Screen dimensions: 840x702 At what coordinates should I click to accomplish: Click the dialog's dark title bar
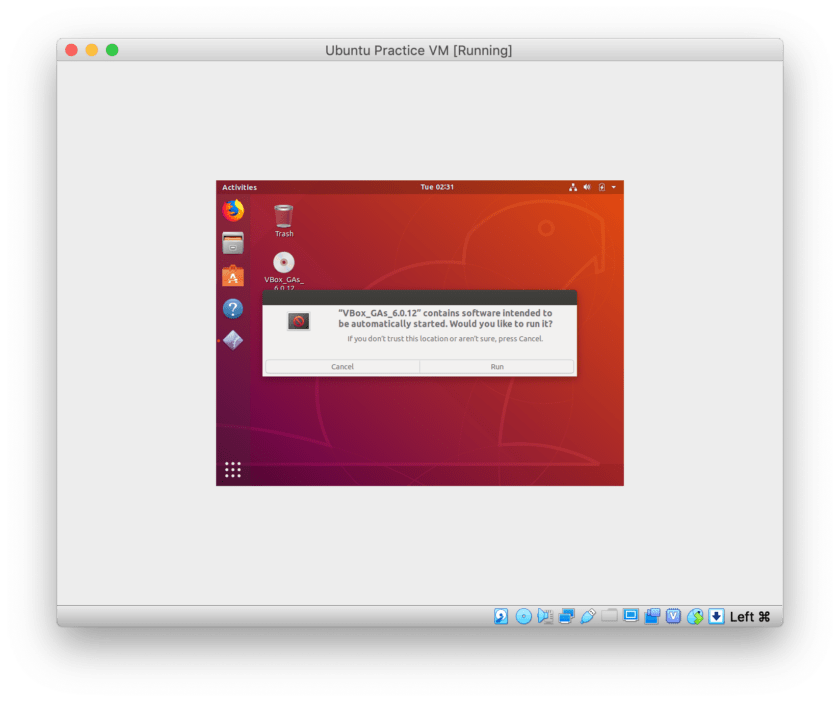(x=419, y=297)
